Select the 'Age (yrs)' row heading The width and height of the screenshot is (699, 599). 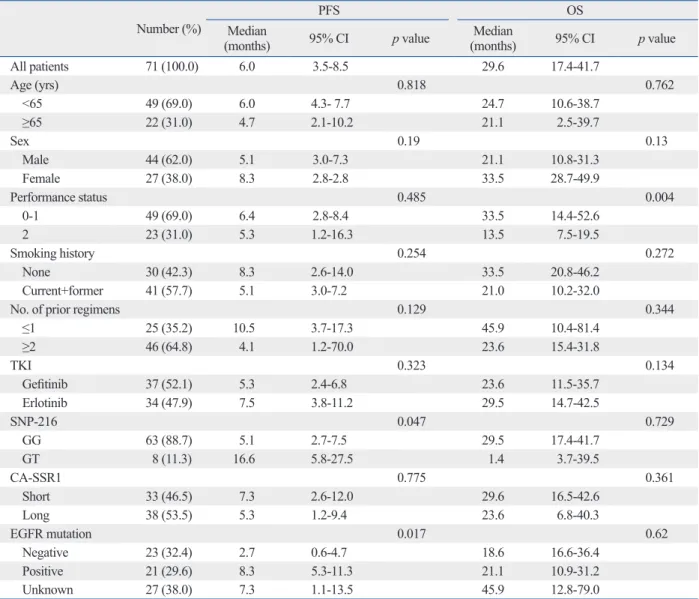click(x=34, y=85)
